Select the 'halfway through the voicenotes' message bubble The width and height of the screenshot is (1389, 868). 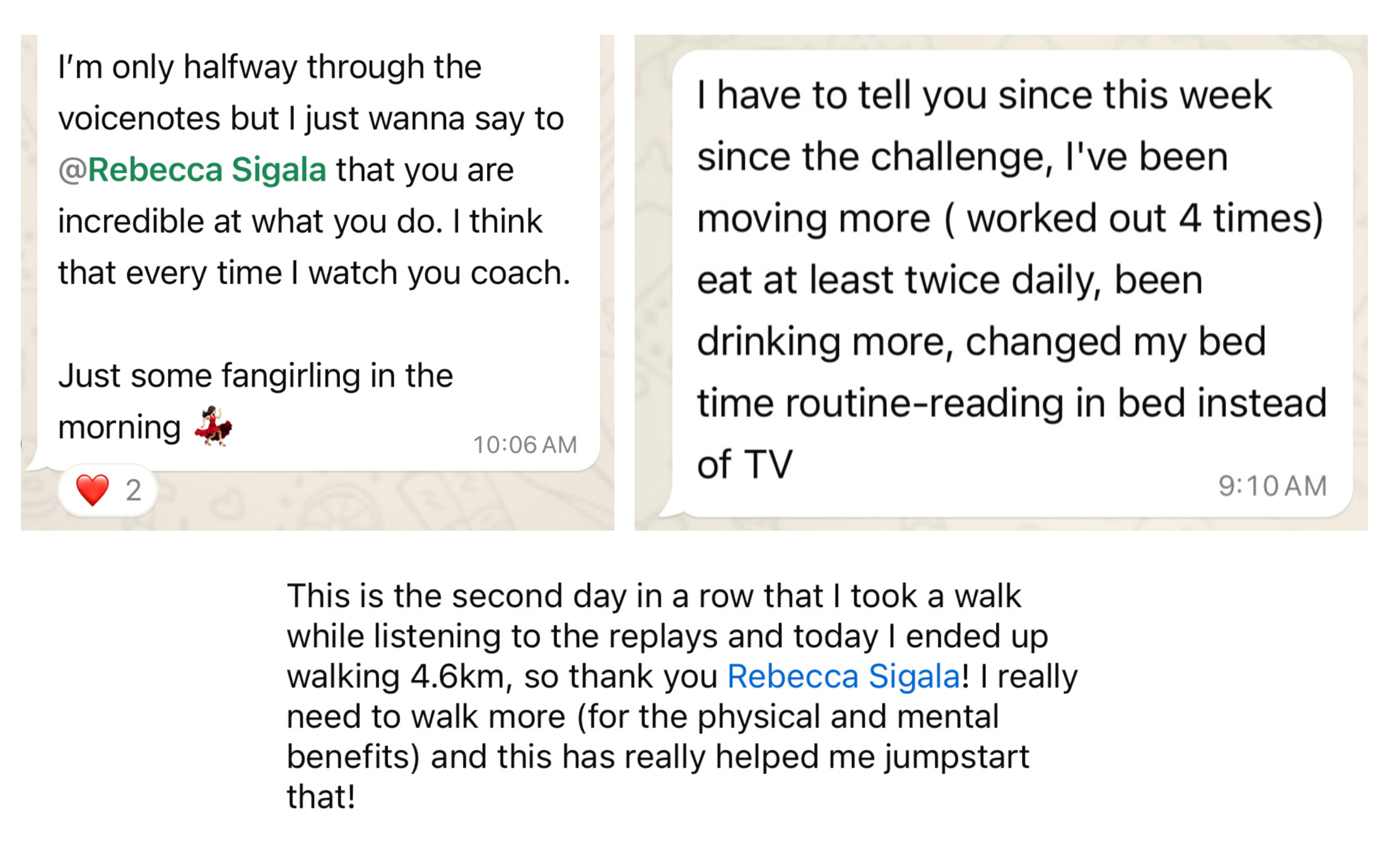tap(318, 252)
